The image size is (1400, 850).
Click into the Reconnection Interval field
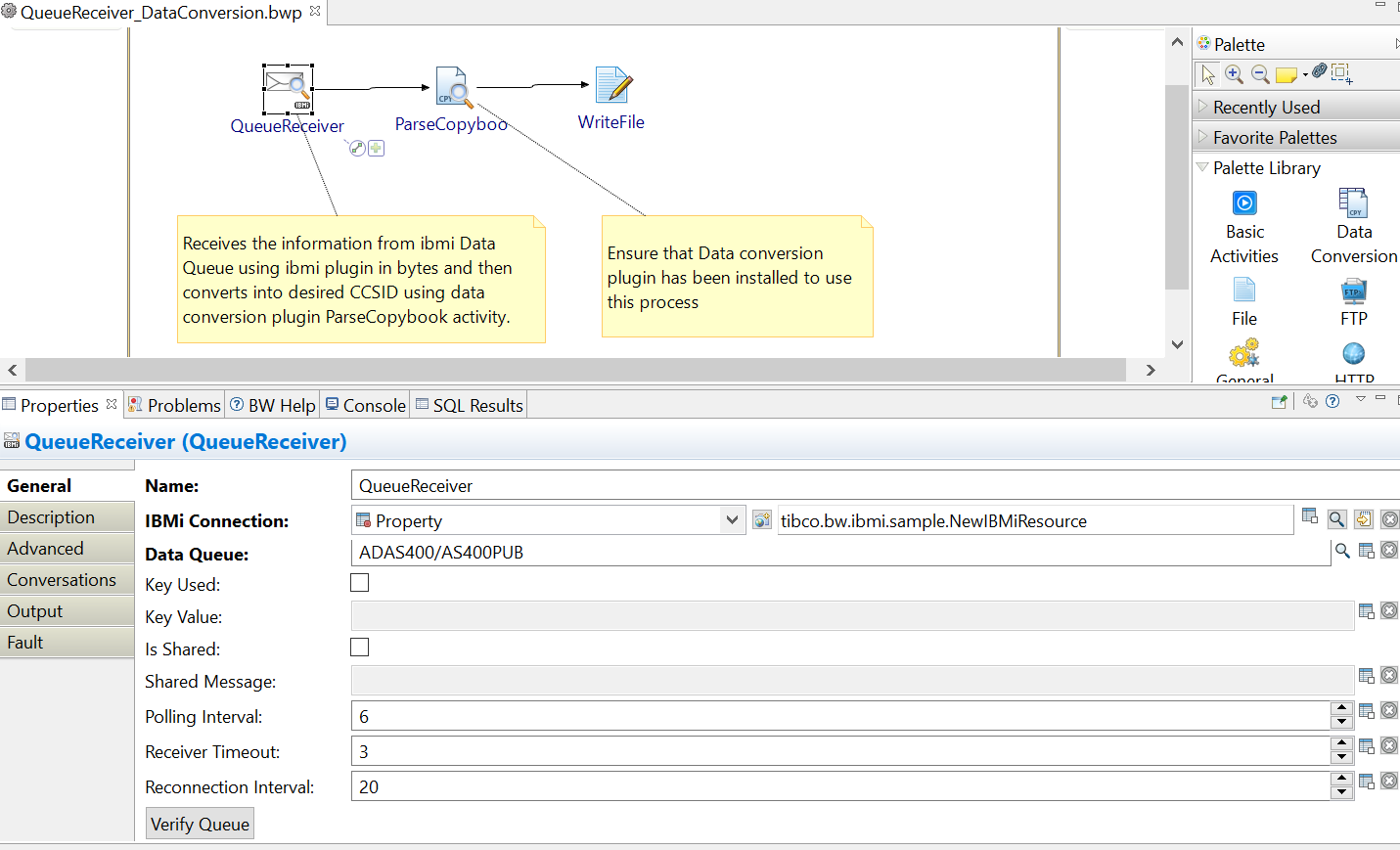[x=841, y=786]
